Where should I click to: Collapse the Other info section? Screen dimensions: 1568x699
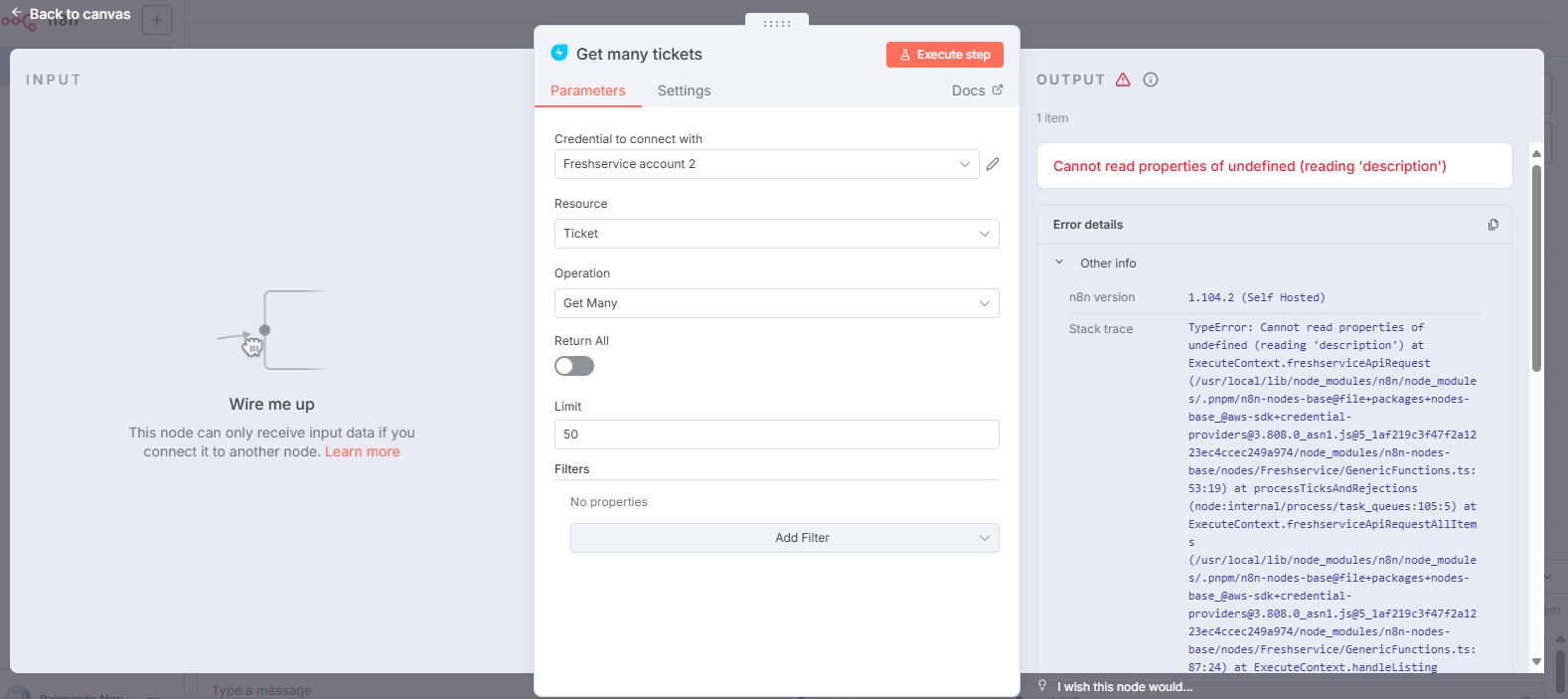(1059, 262)
